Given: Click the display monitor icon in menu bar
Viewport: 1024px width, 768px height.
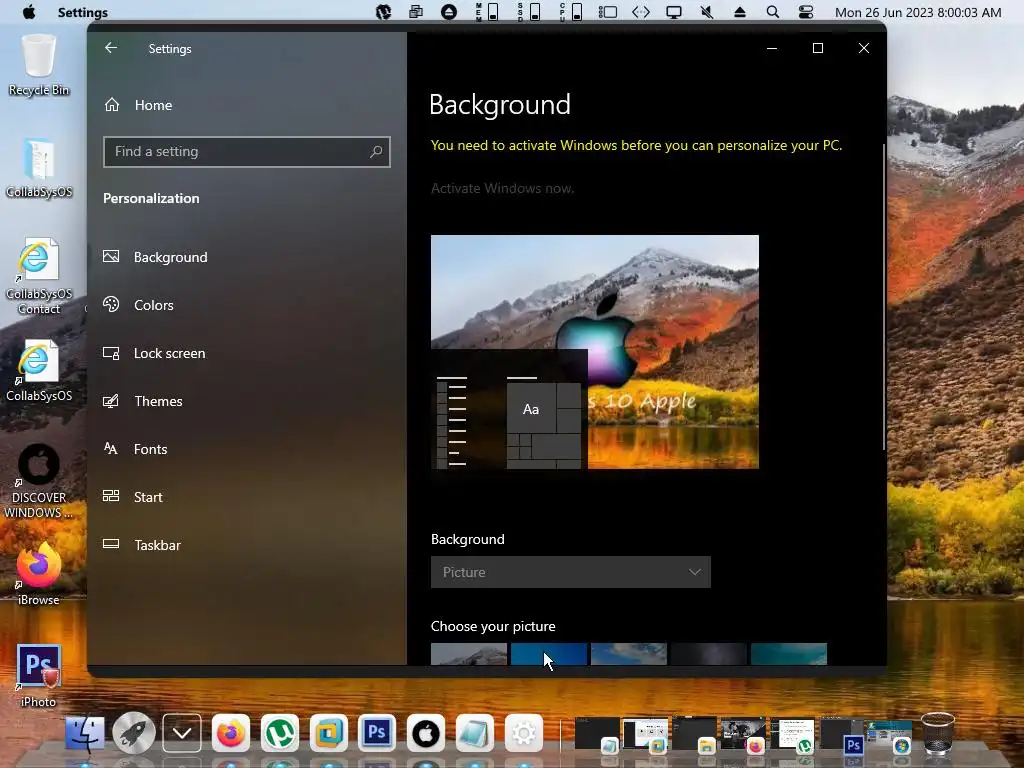Looking at the screenshot, I should (x=673, y=12).
